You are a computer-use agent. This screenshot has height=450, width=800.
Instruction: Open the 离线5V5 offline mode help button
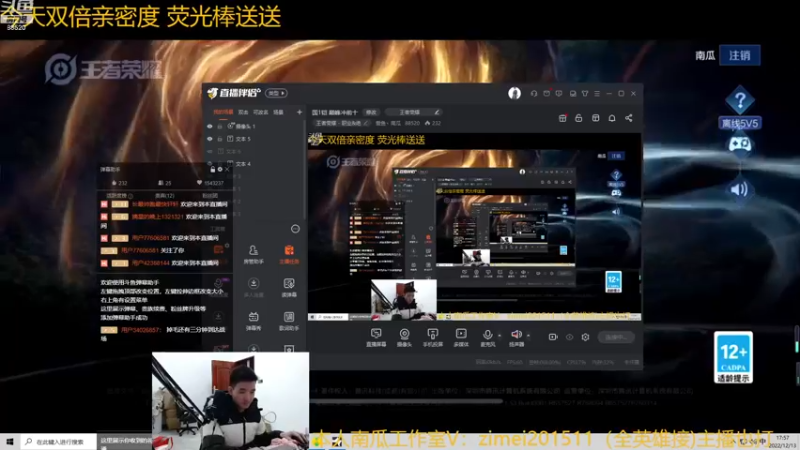(740, 108)
